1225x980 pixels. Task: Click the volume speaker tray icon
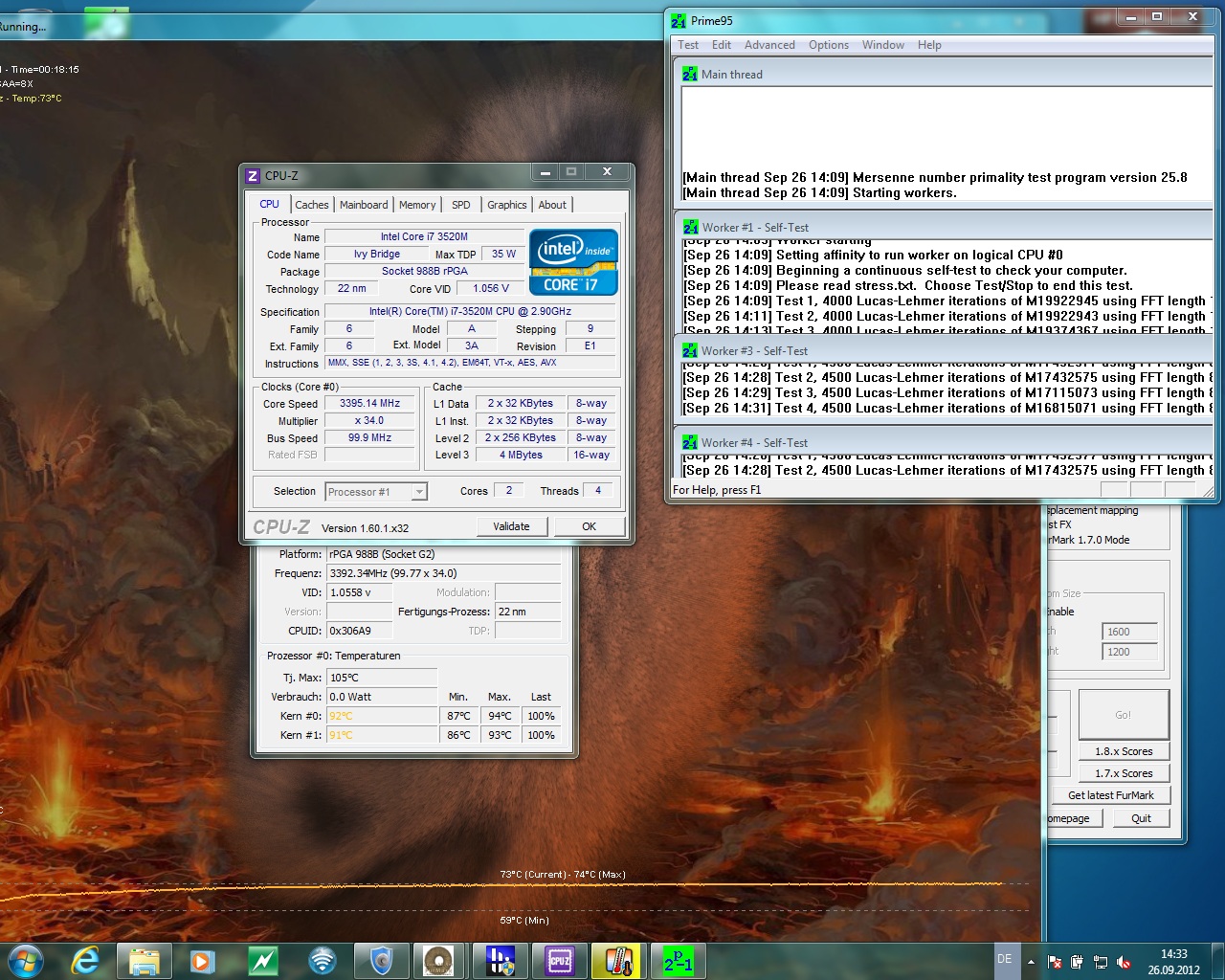click(x=1124, y=962)
